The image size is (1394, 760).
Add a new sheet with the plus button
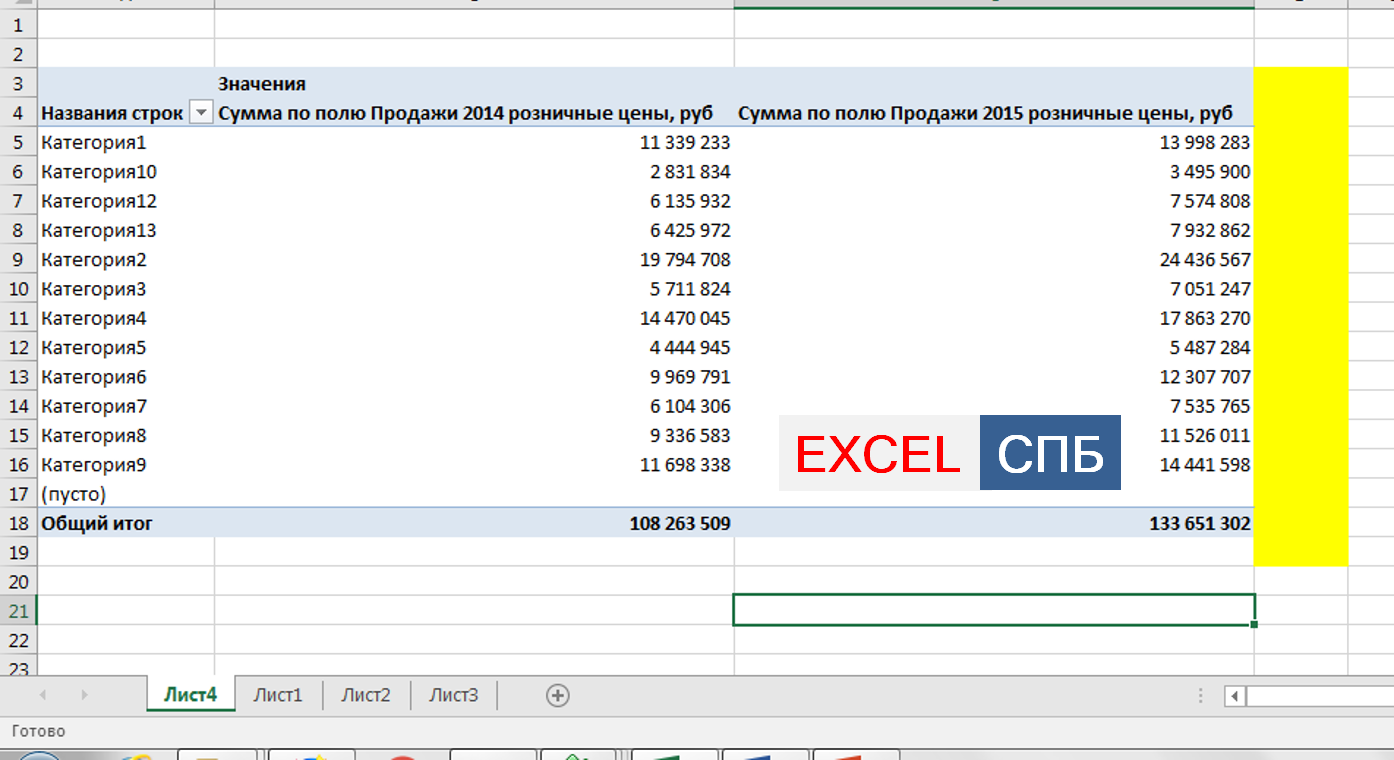click(x=558, y=696)
